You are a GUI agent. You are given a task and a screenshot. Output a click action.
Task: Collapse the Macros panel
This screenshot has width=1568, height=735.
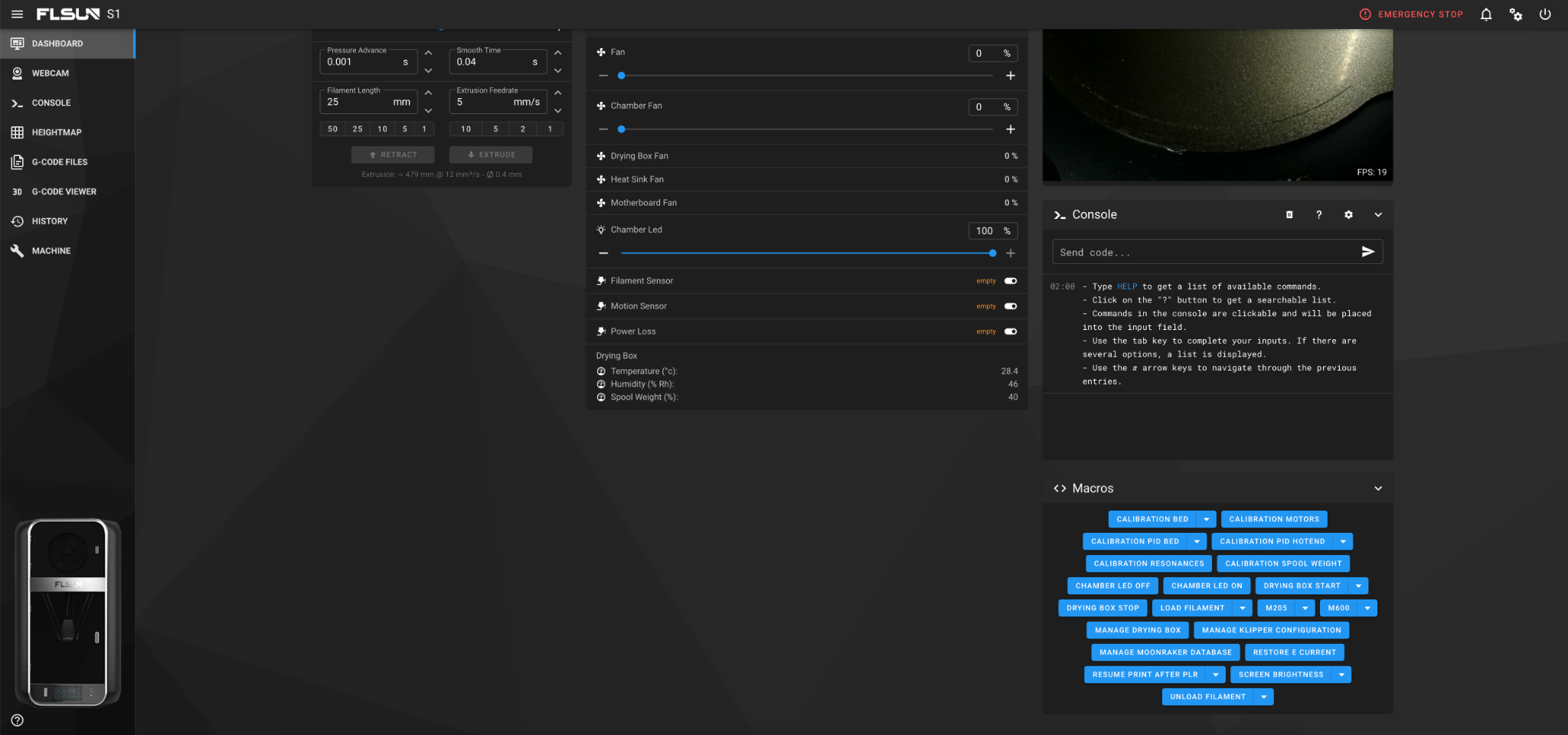(1378, 488)
